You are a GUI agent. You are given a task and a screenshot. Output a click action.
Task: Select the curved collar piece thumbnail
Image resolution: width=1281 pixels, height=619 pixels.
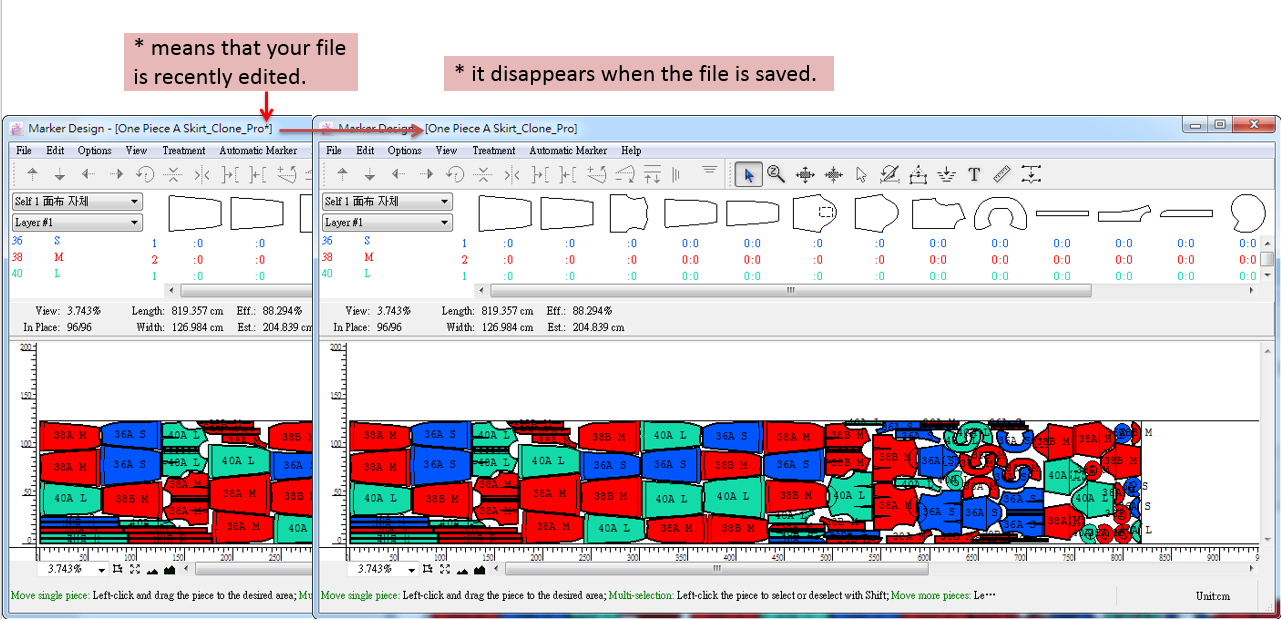pos(1000,213)
